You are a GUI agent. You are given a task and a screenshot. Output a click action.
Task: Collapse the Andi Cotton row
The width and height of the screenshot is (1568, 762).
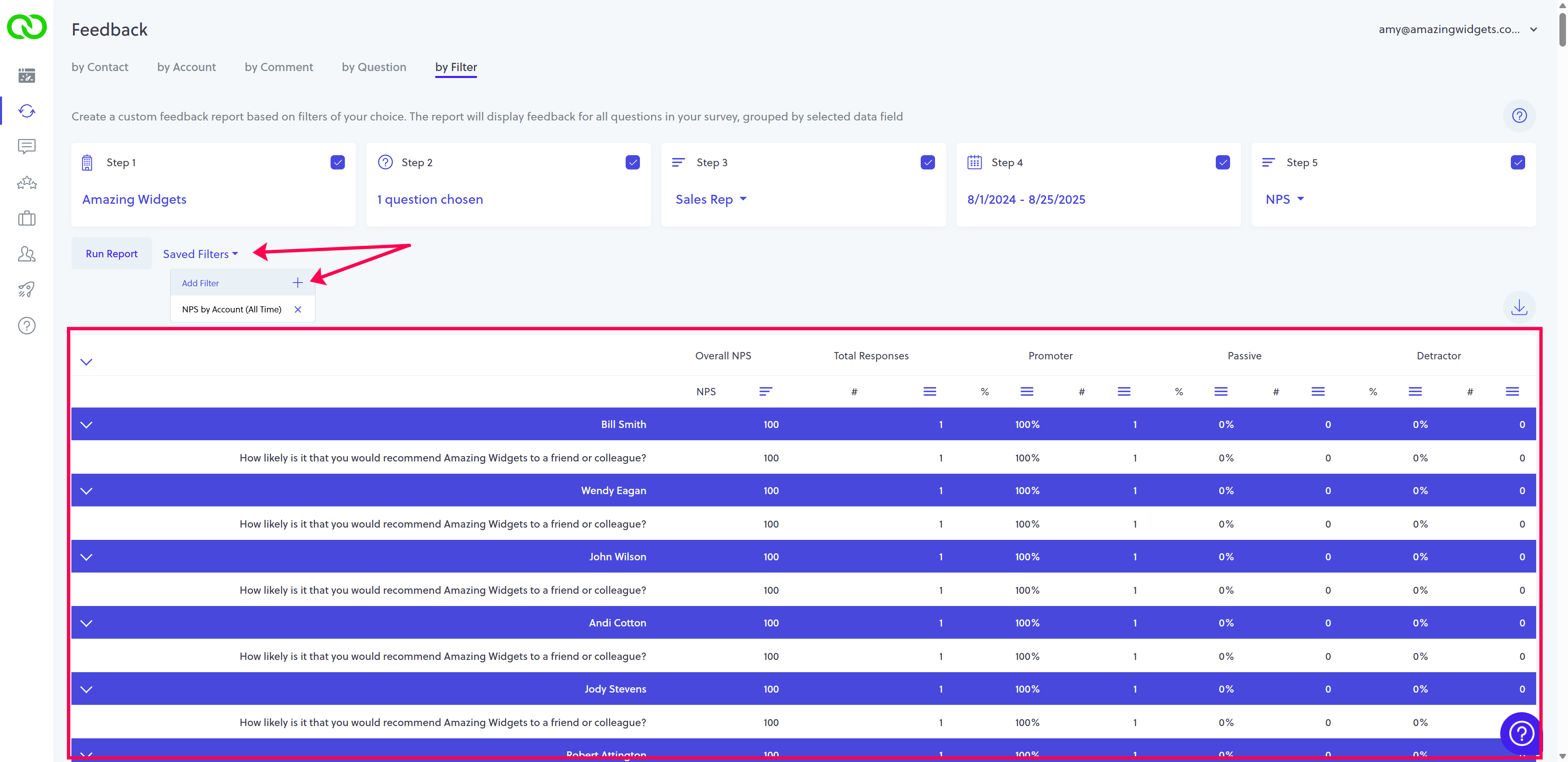87,623
